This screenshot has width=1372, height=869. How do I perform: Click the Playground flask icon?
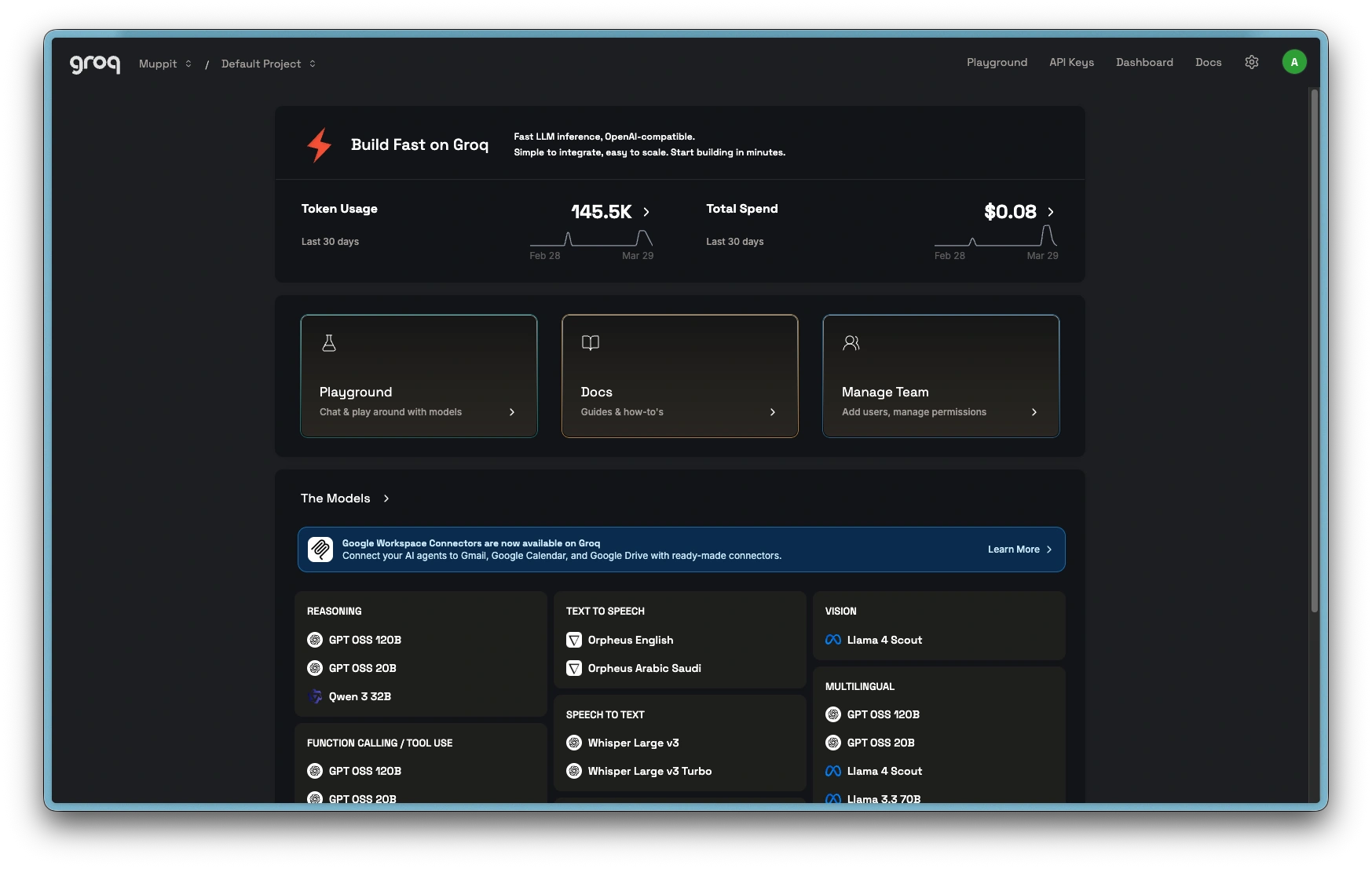point(329,343)
